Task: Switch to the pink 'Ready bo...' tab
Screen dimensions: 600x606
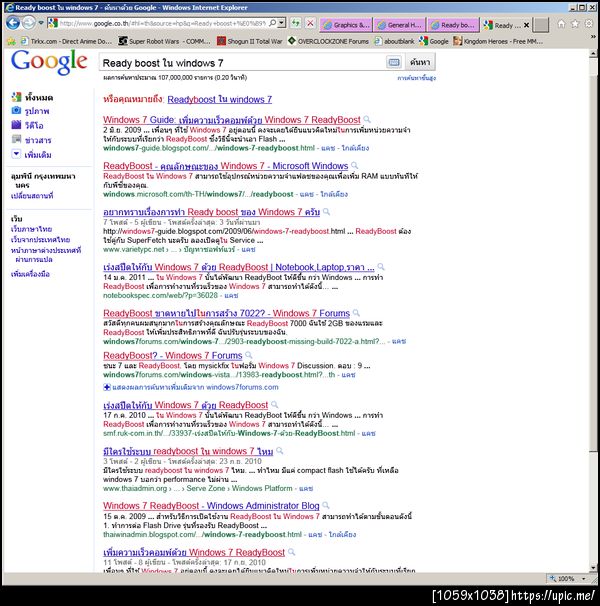Action: pyautogui.click(x=453, y=25)
